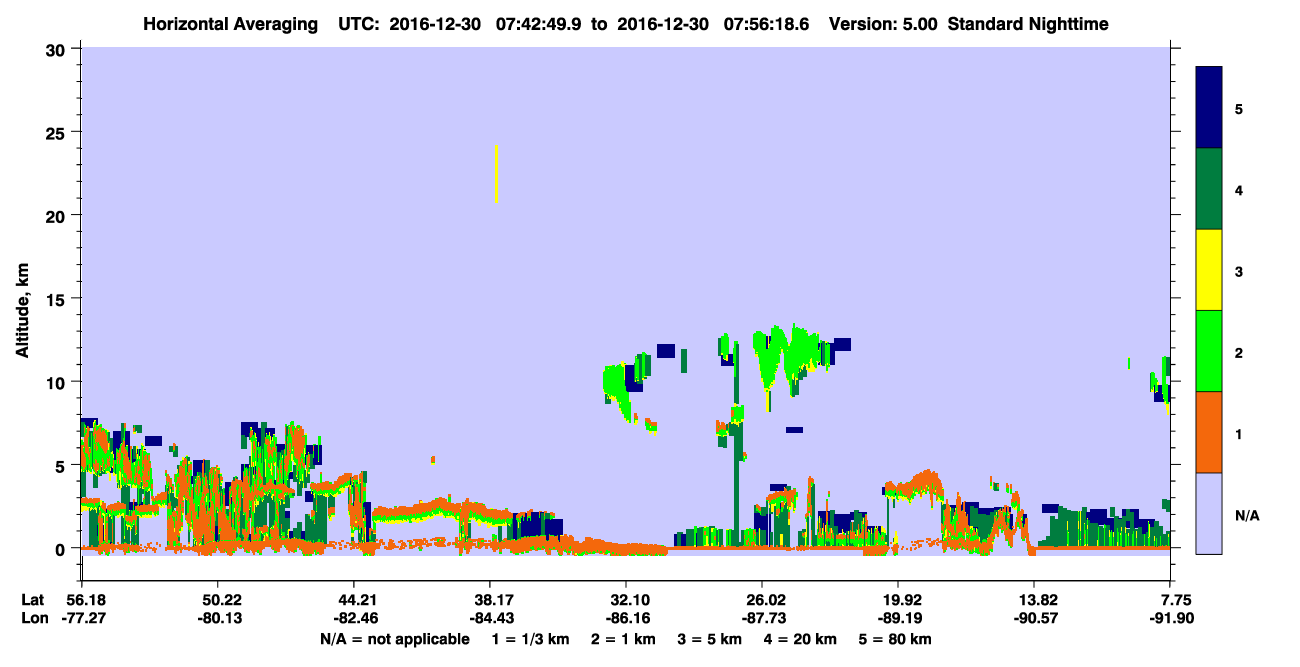Click longitude value -90.57
Screen dimensions: 1300x667
[x=1034, y=618]
